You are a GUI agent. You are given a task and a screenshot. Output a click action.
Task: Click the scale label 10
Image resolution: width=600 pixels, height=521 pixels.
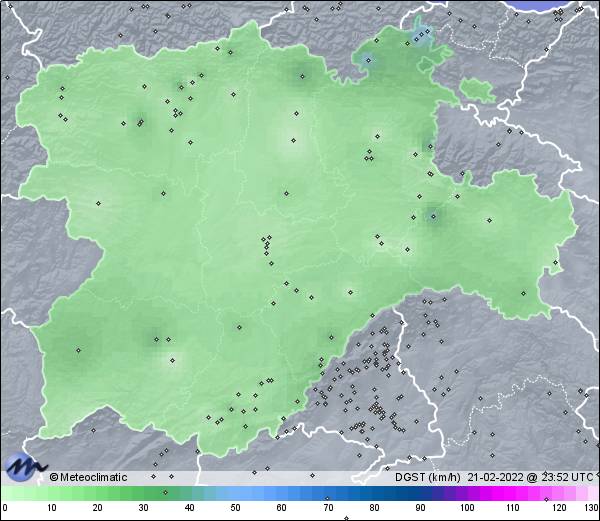coord(51,508)
